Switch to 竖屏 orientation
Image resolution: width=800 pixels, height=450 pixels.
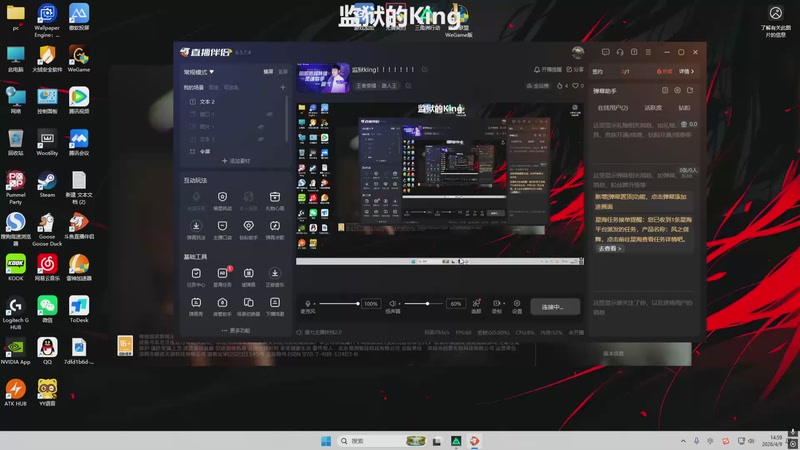pos(283,72)
